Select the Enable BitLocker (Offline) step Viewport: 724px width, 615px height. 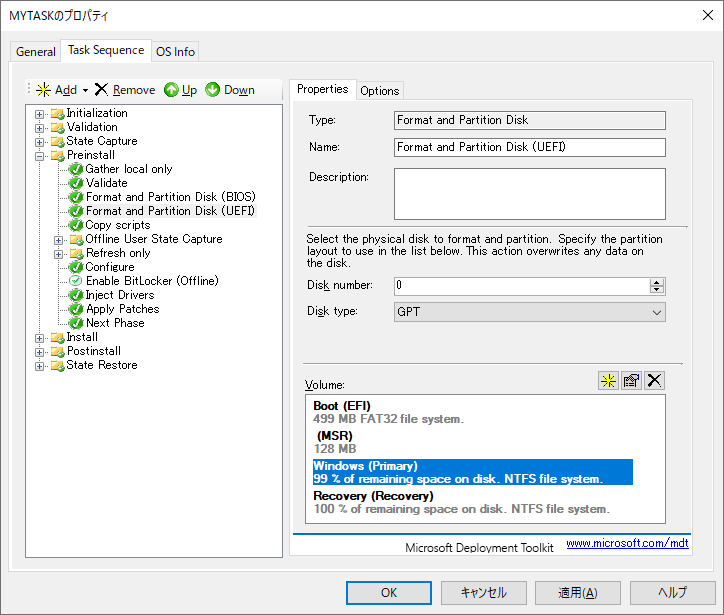click(x=152, y=281)
